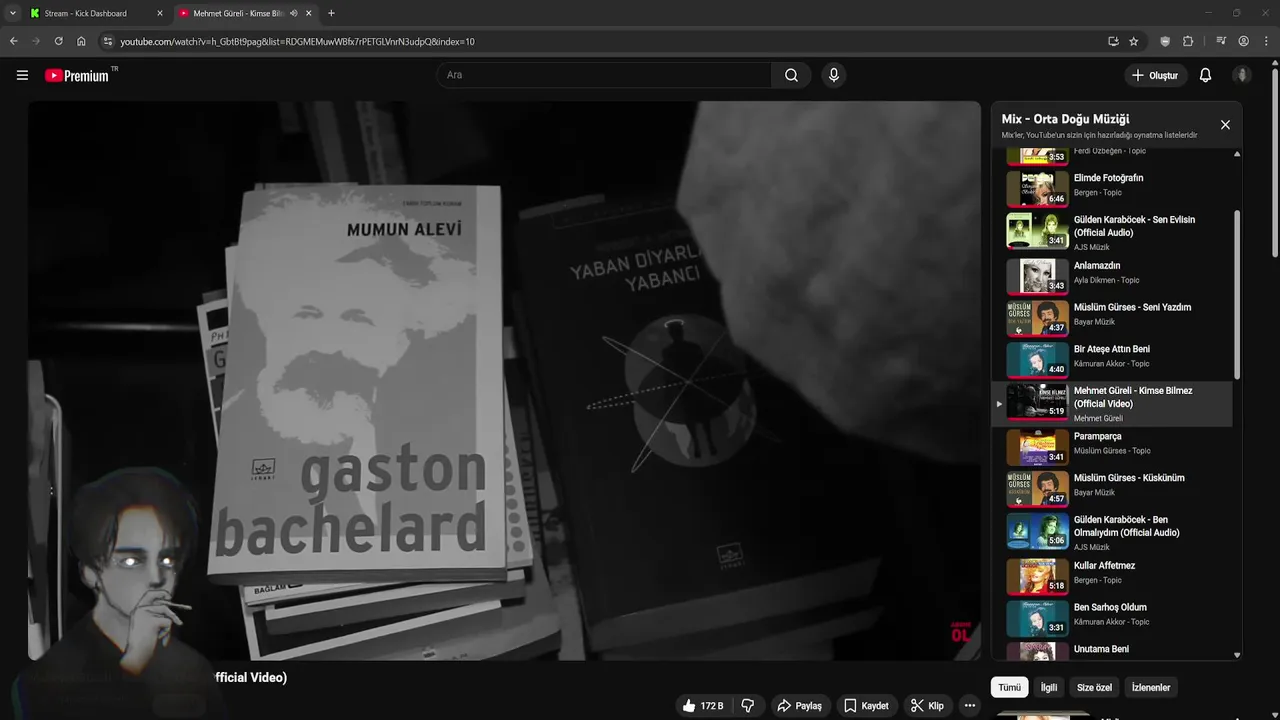The width and height of the screenshot is (1280, 720).
Task: Click the Klip clip button
Action: pyautogui.click(x=927, y=706)
